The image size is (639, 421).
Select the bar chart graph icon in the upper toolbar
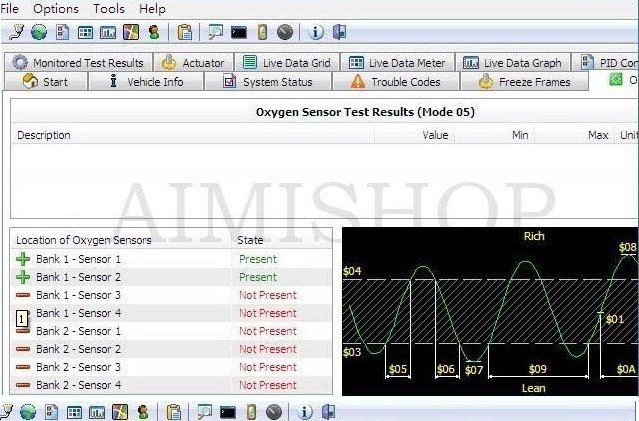108,33
